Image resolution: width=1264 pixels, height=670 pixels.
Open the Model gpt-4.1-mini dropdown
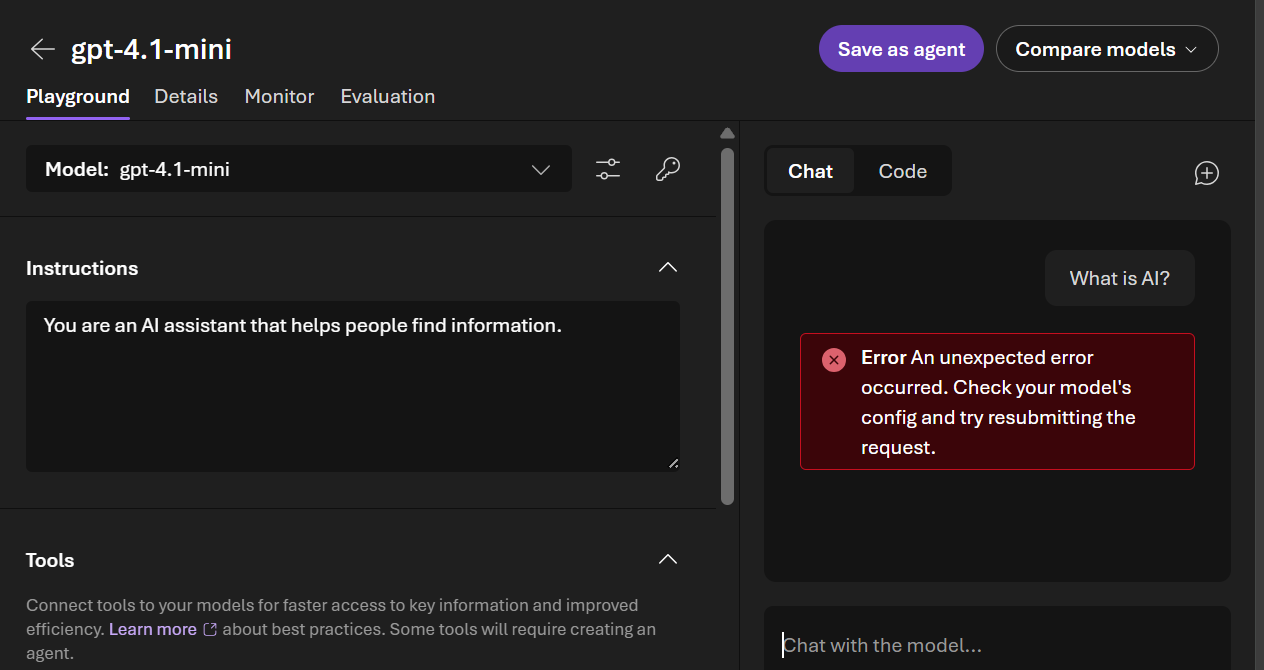(x=299, y=169)
